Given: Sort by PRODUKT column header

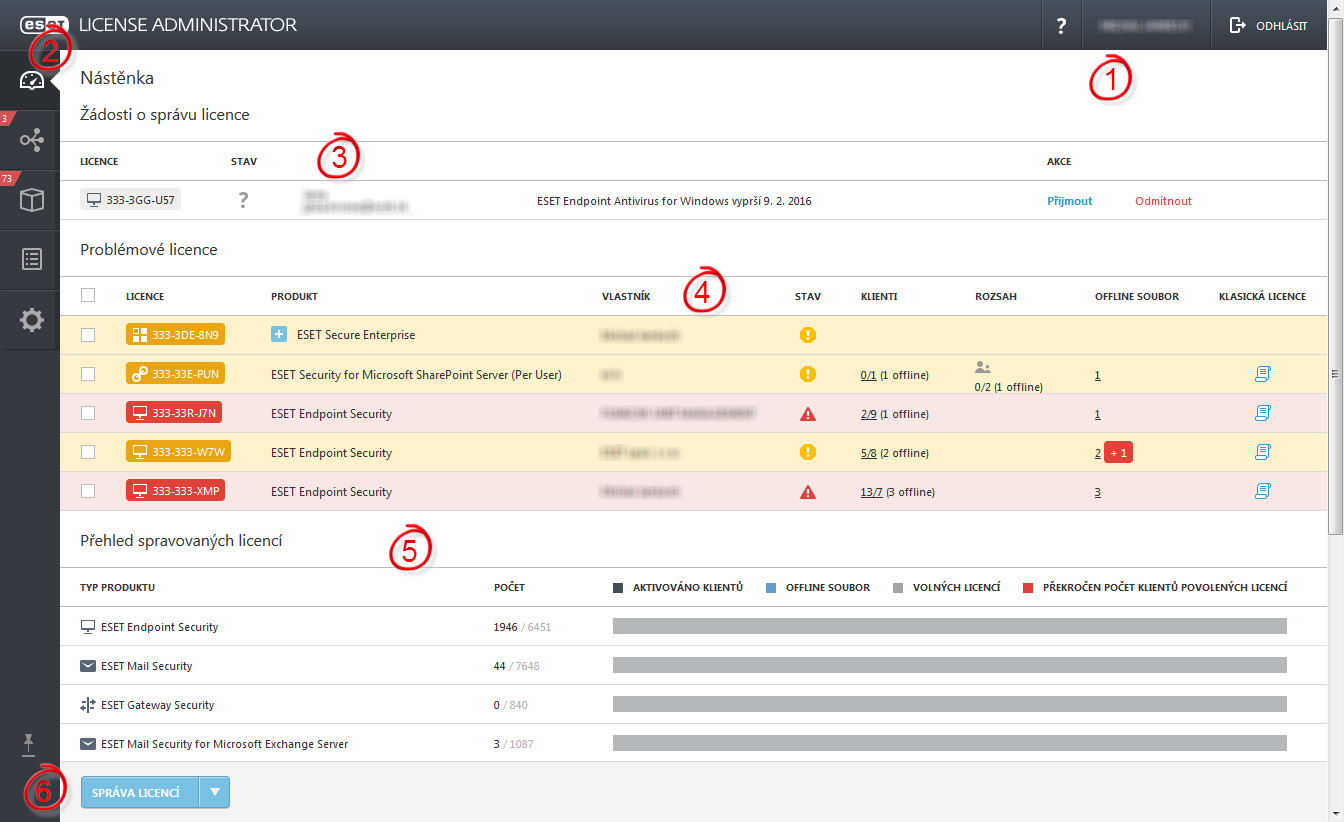Looking at the screenshot, I should pyautogui.click(x=294, y=297).
